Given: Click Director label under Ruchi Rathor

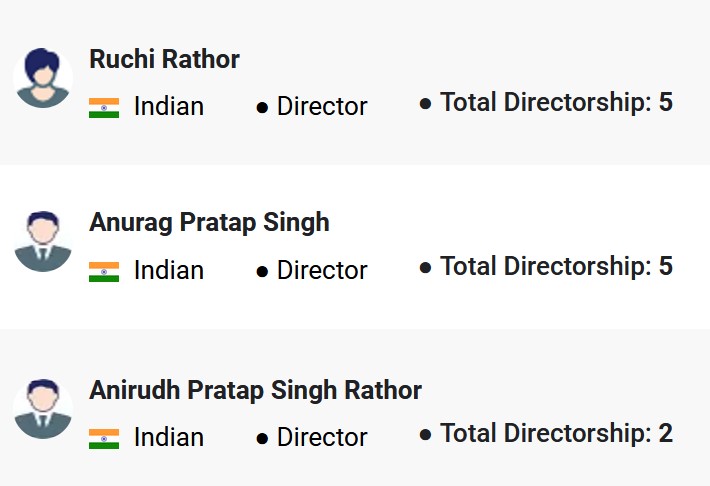Looking at the screenshot, I should pos(322,106).
